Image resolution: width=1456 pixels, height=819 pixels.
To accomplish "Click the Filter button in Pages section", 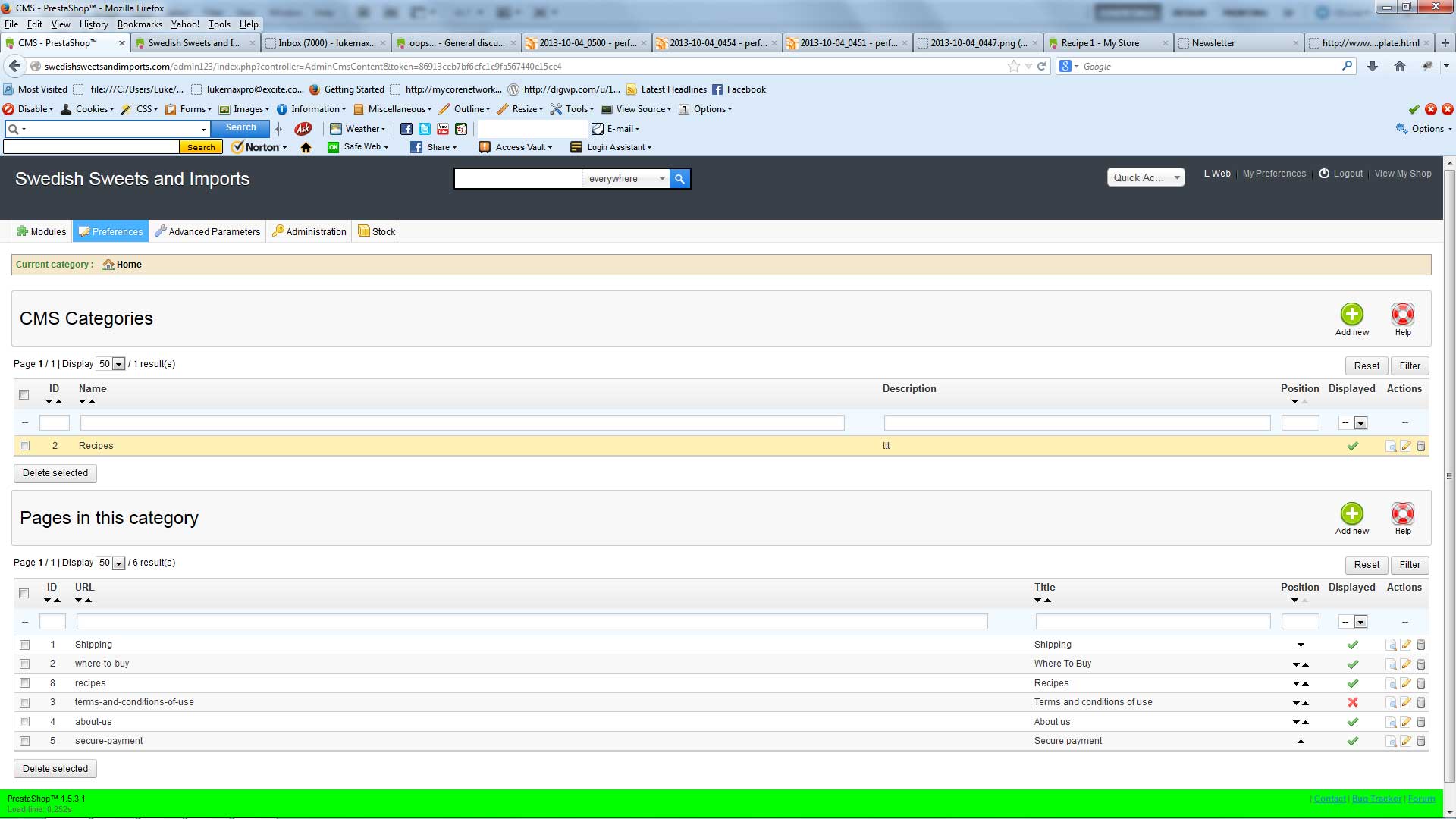I will click(x=1409, y=565).
